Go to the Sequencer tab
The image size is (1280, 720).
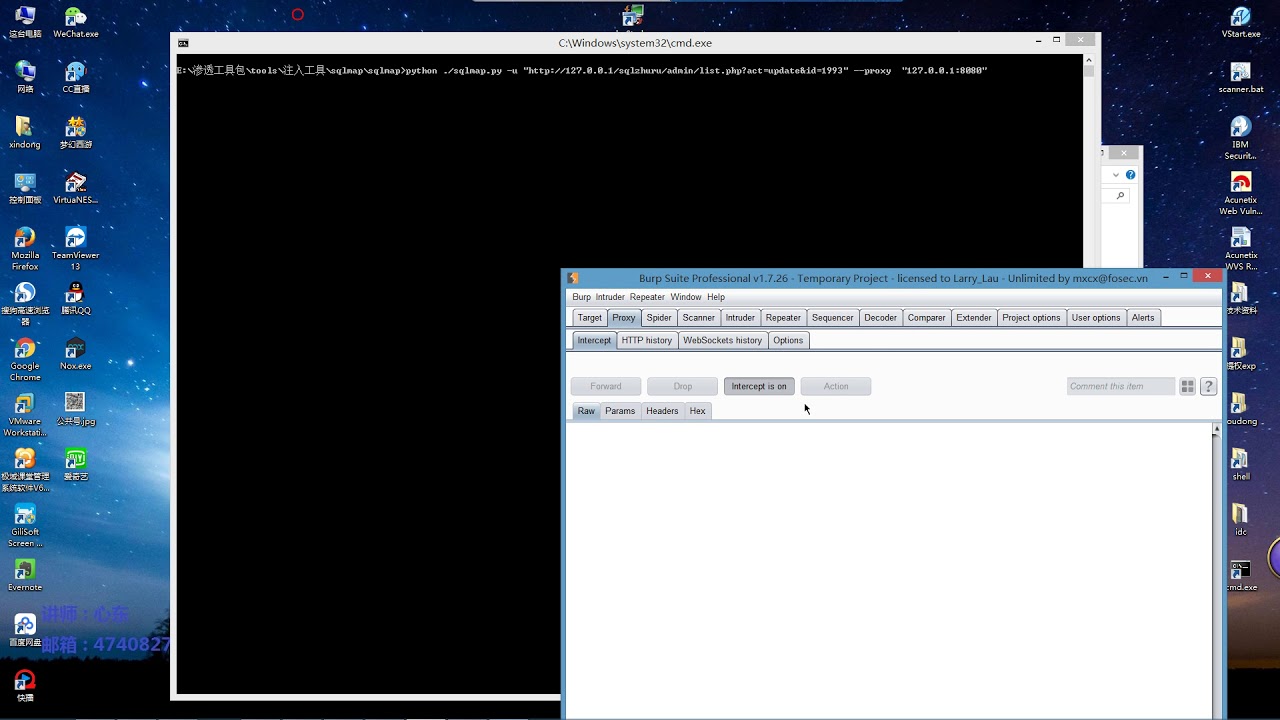coord(832,318)
